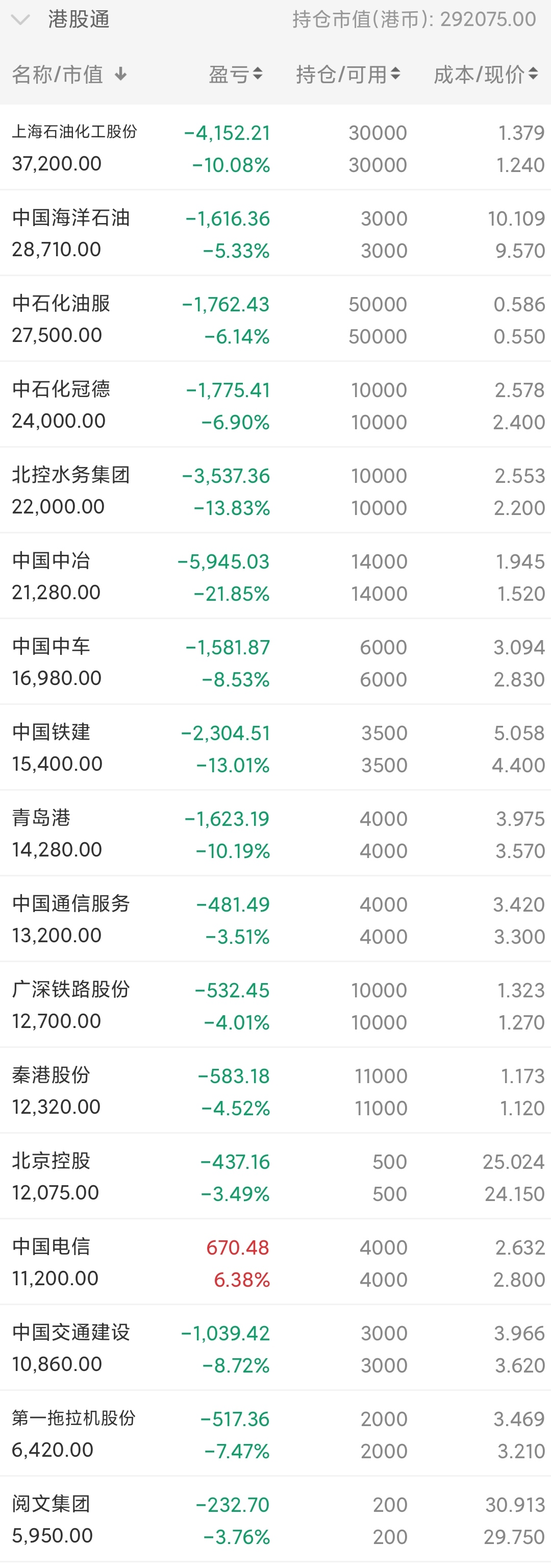Click the down arrow beside 名称/市值
This screenshot has height=1568, width=551.
(121, 74)
